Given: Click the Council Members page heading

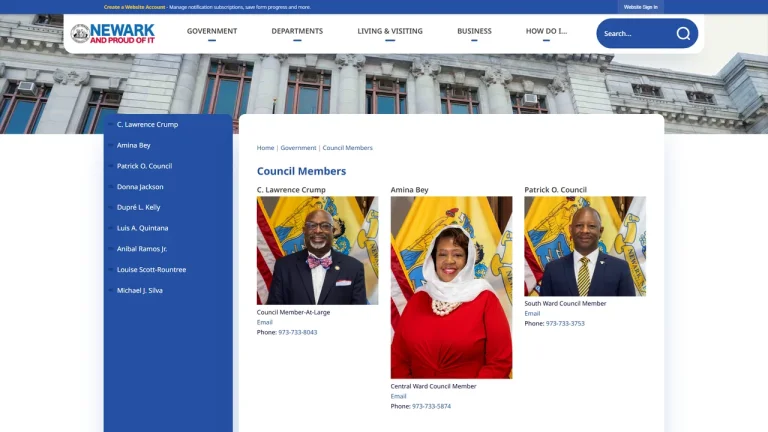Looking at the screenshot, I should coord(301,171).
